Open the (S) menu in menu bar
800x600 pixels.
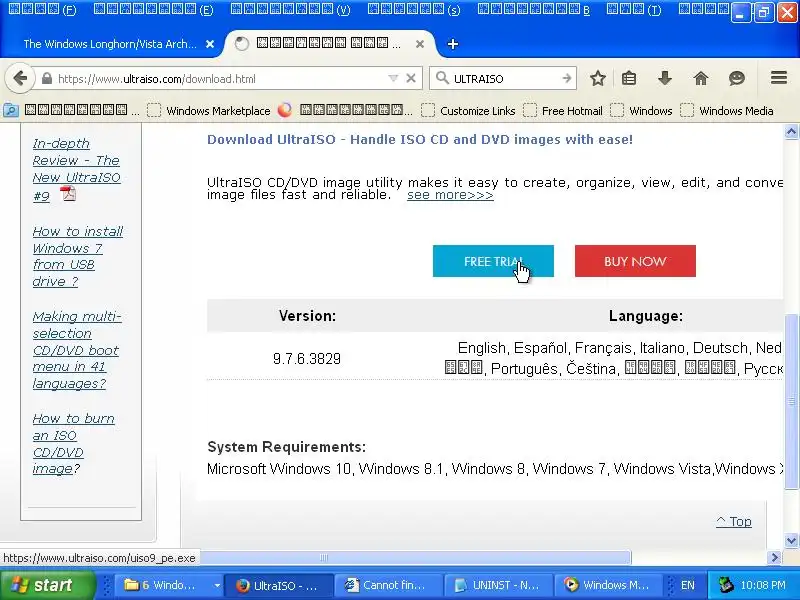tap(414, 10)
